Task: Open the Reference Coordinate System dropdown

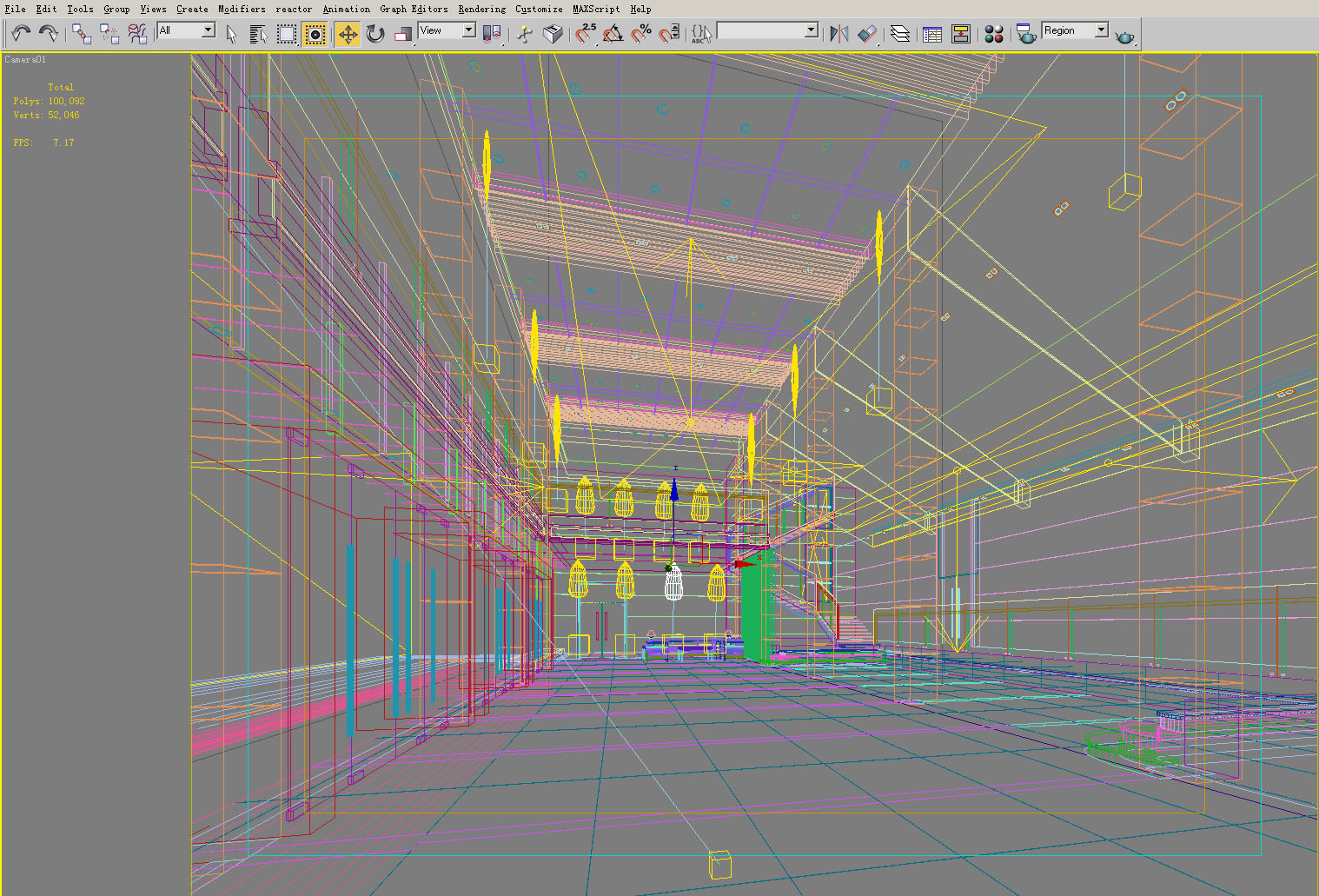Action: (x=446, y=29)
